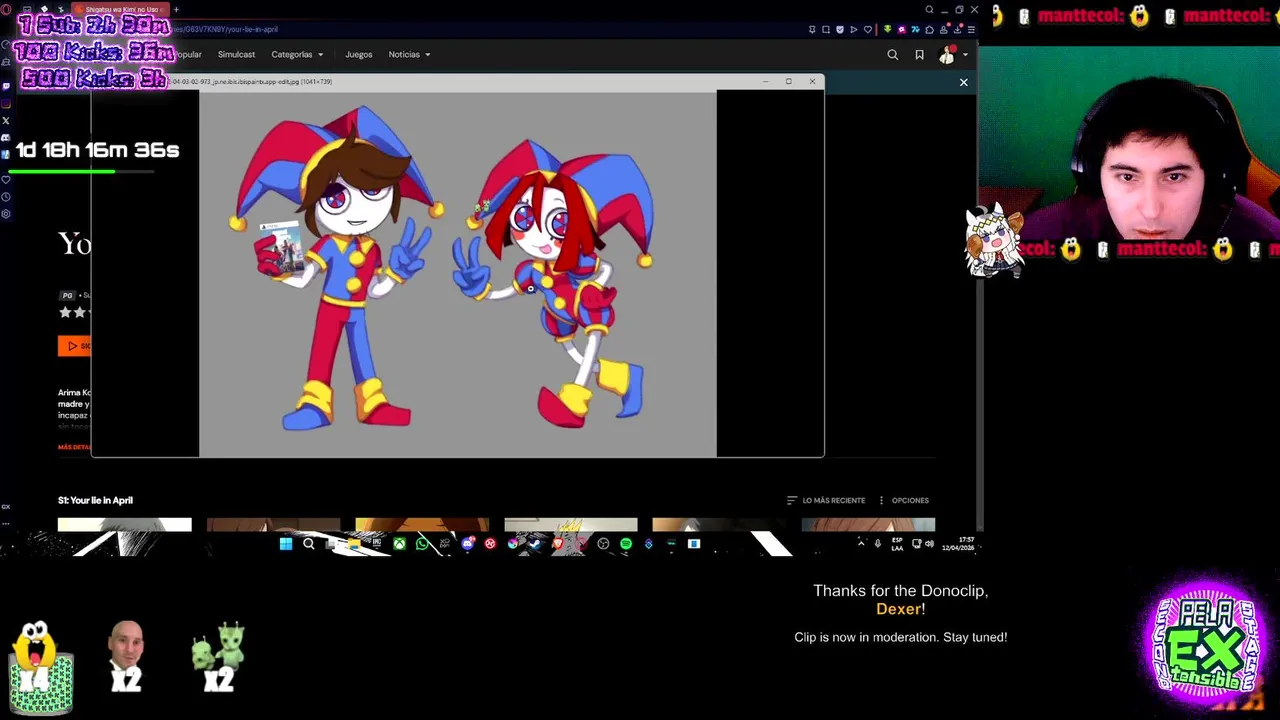
Task: Open the extensions puzzle icon
Action: pos(929,29)
